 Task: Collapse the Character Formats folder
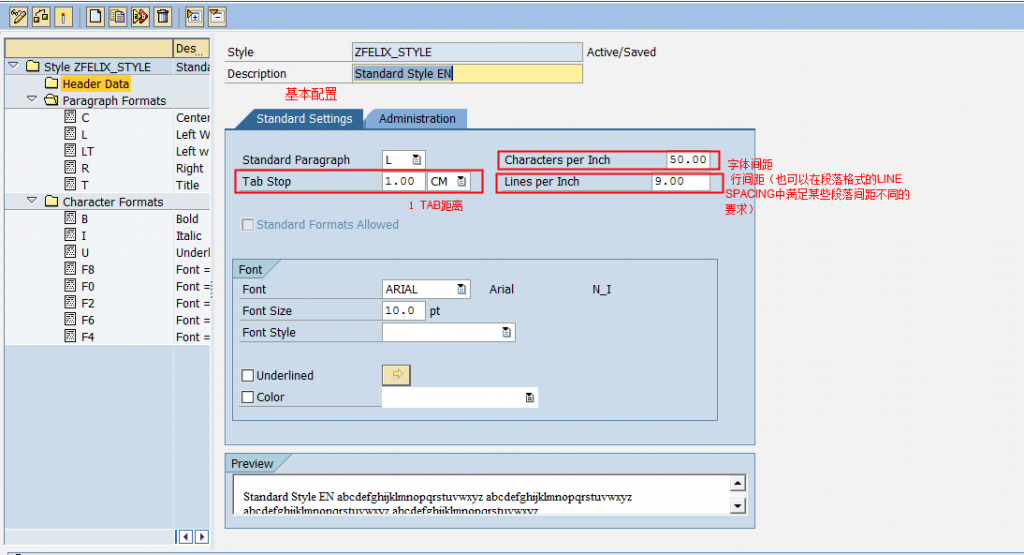tap(32, 200)
